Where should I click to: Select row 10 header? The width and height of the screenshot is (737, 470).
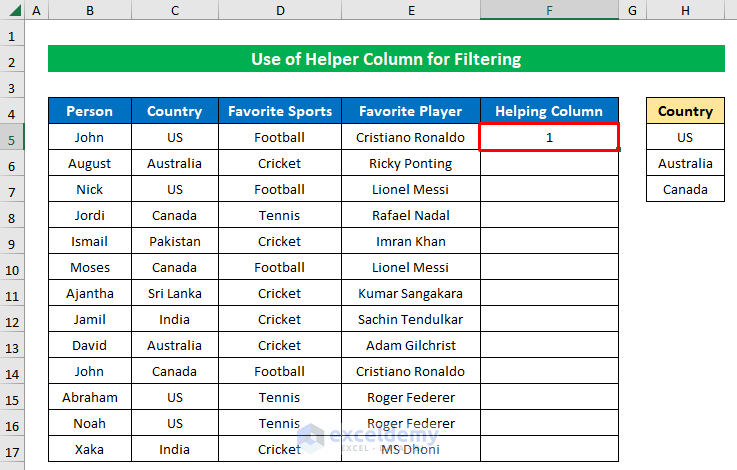[12, 267]
